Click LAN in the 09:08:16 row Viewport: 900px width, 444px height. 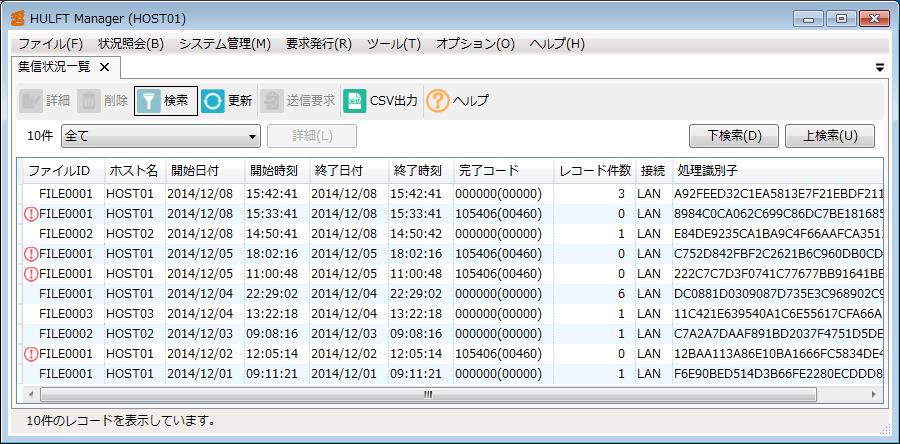[649, 334]
